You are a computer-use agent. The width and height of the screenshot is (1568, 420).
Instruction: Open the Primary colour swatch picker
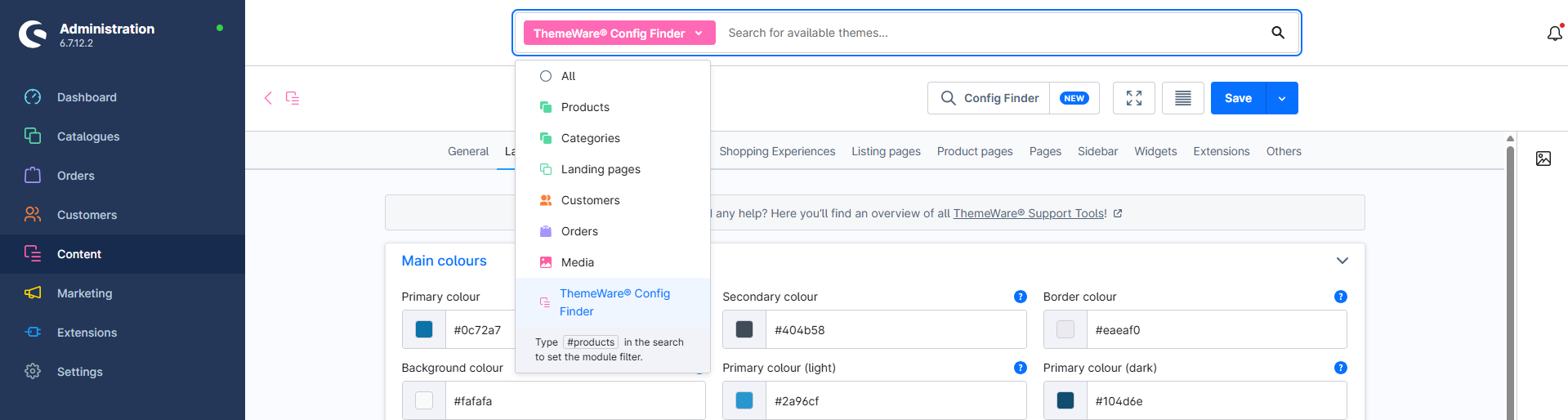pos(424,329)
